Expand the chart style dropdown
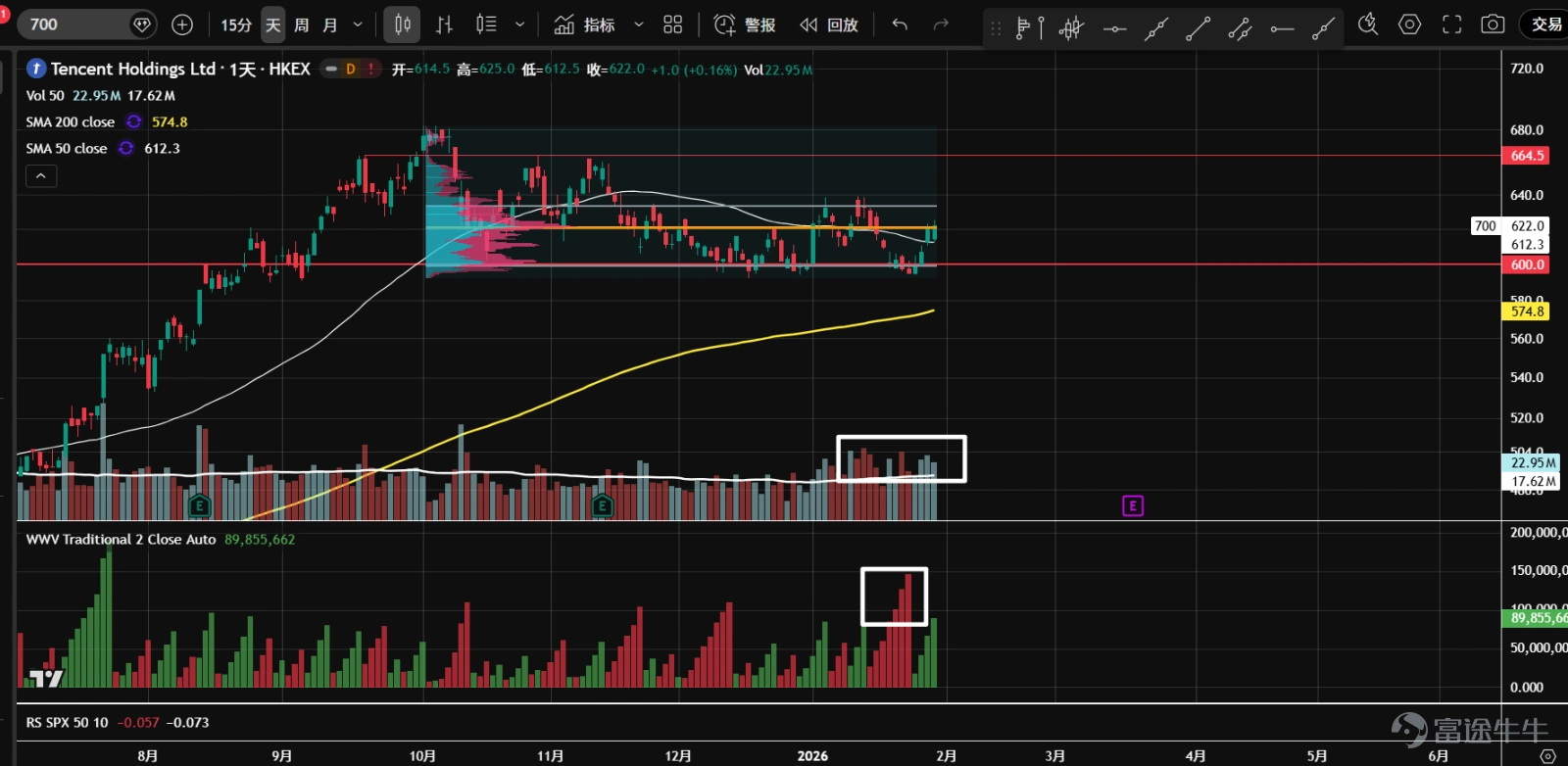 coord(519,24)
